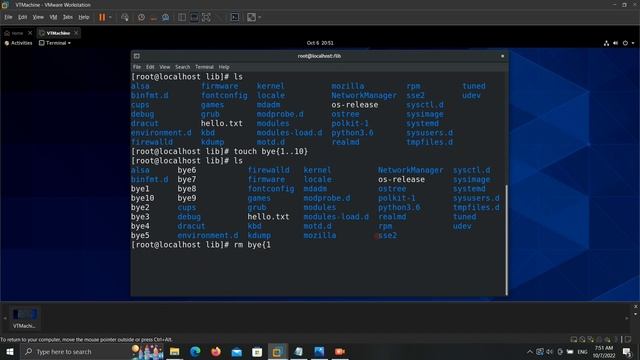Expand the GNOME system menu arrow
Screen dimensions: 640x360
coord(633,43)
